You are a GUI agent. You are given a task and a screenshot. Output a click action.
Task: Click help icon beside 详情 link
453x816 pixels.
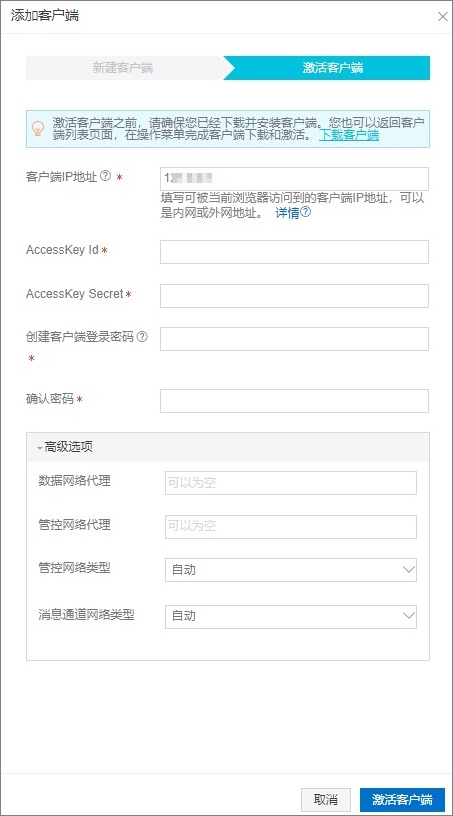[x=306, y=212]
